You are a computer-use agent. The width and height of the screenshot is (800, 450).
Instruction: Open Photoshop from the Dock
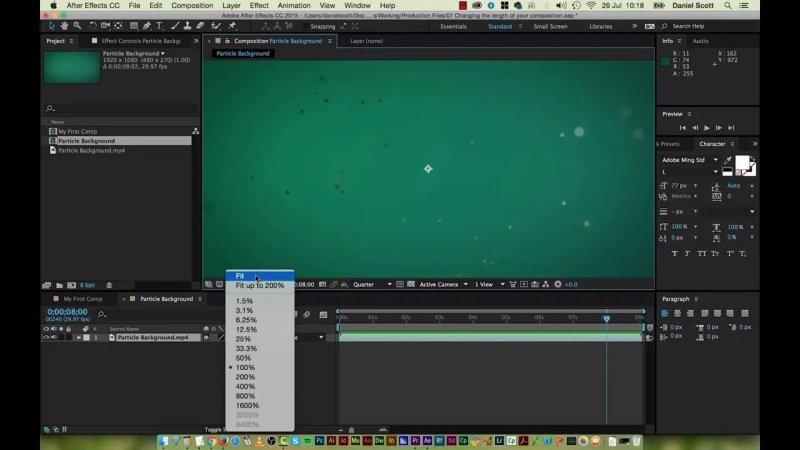tap(319, 441)
